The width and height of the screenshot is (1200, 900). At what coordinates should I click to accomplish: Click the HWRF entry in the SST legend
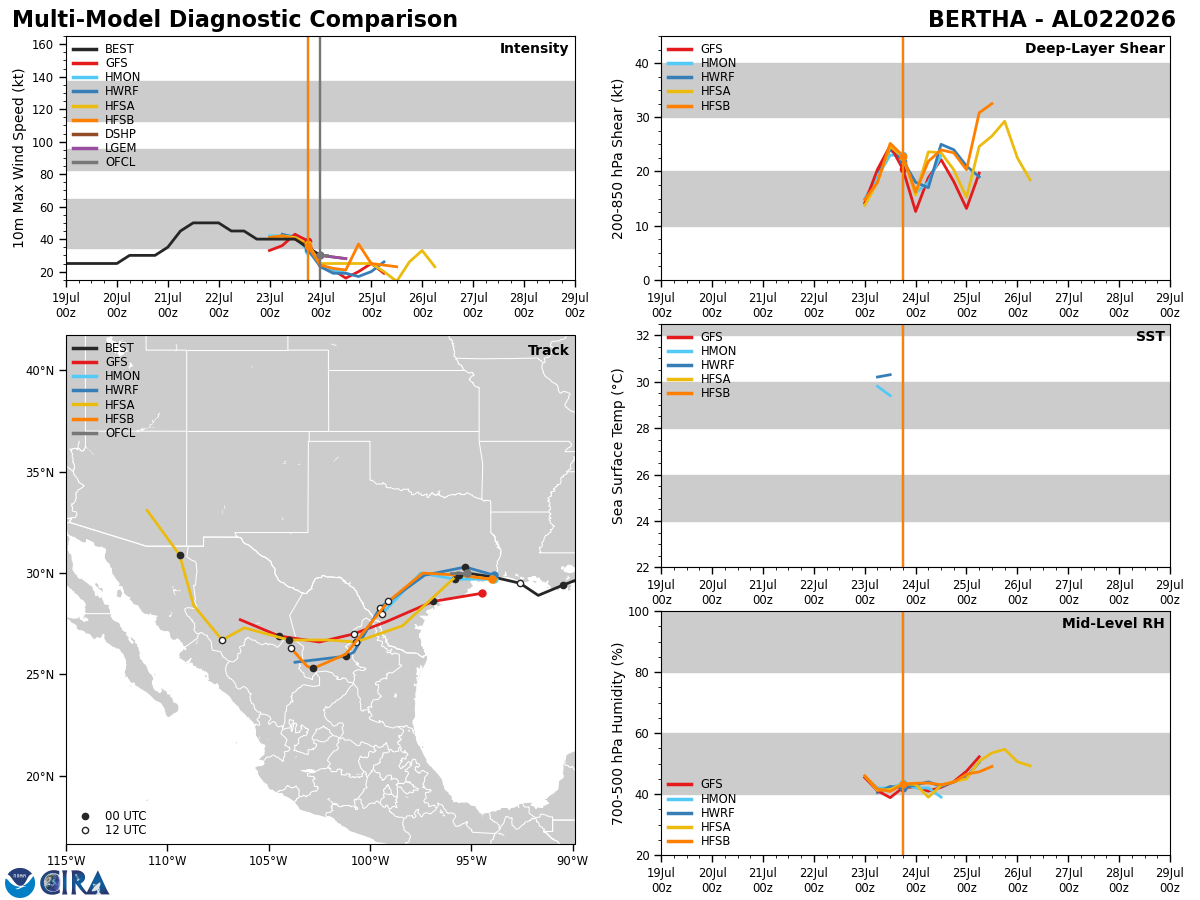(701, 365)
